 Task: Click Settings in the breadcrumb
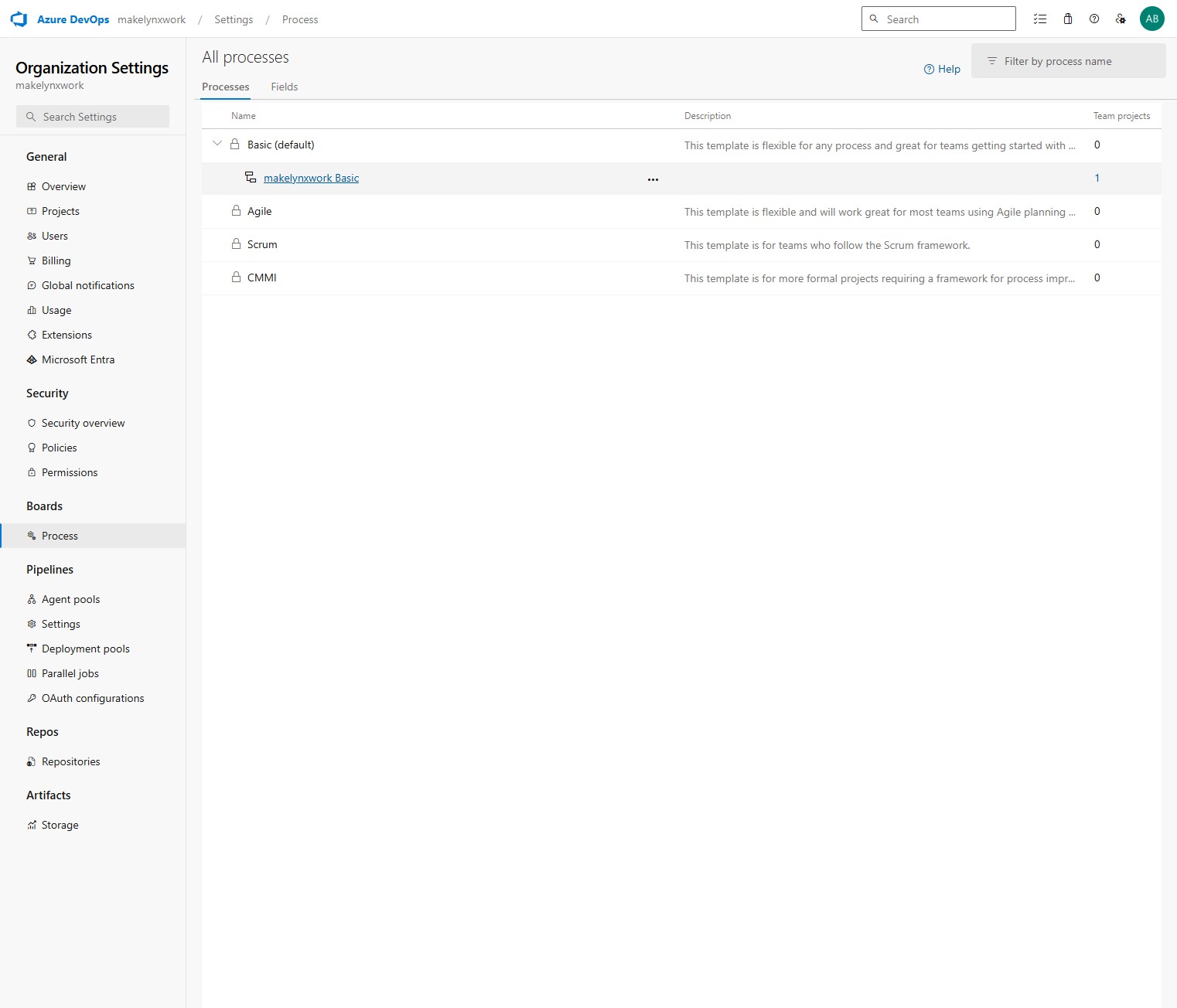click(234, 19)
